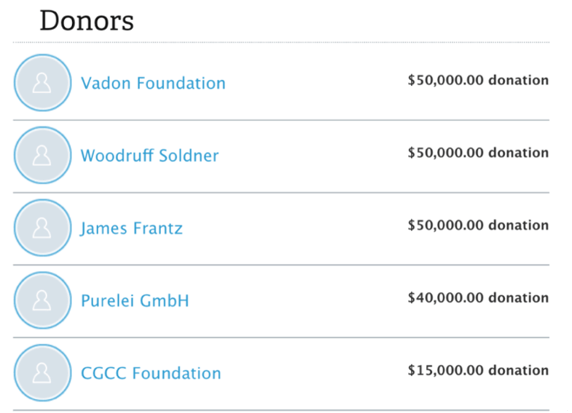Click Vadon Foundation's $50,000.00 amount

click(x=445, y=80)
